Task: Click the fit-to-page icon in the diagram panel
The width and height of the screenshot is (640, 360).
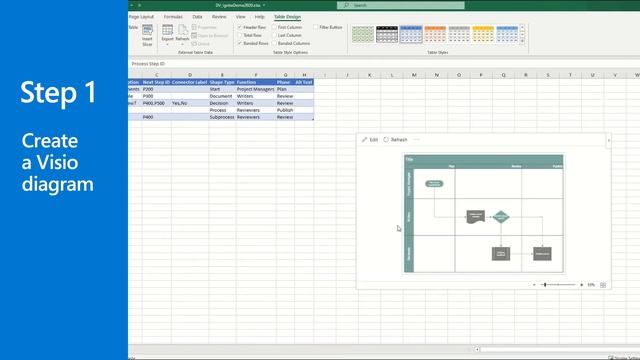Action: coord(603,285)
